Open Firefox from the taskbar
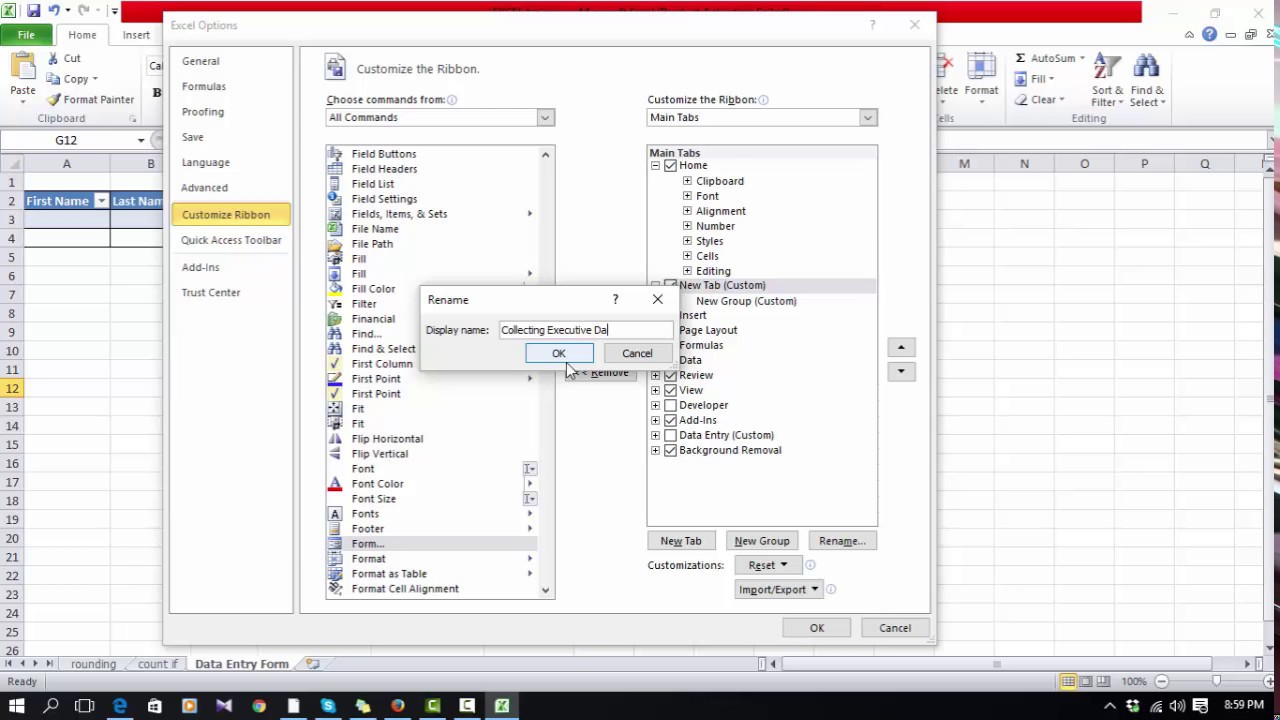Viewport: 1280px width, 720px height. [397, 707]
